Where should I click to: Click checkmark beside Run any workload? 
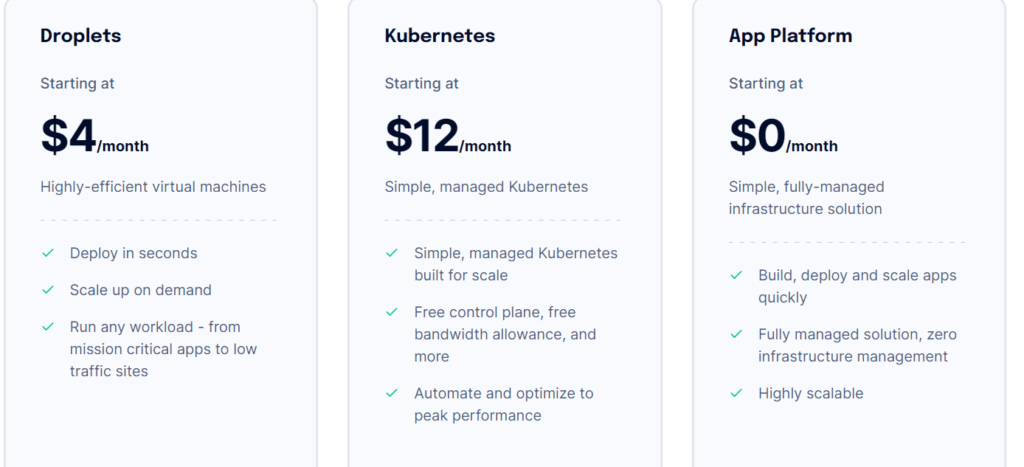coord(47,327)
